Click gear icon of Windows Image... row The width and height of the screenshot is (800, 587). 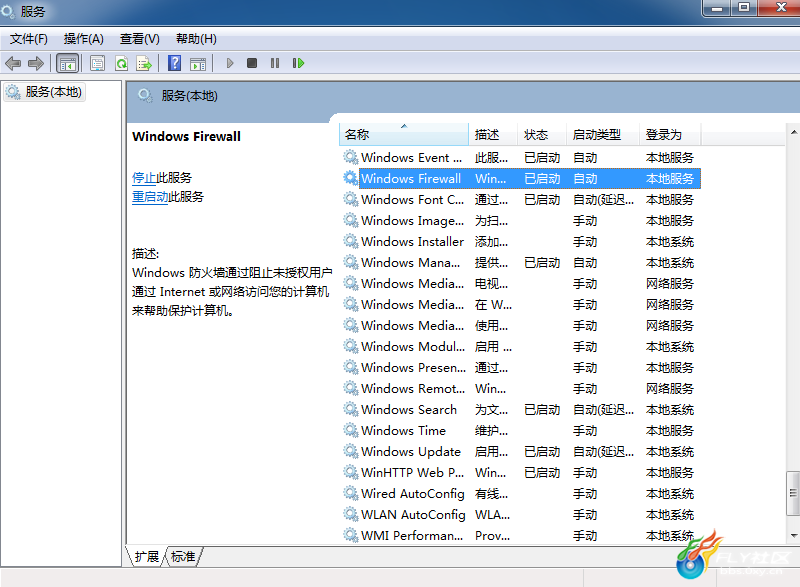tap(351, 220)
